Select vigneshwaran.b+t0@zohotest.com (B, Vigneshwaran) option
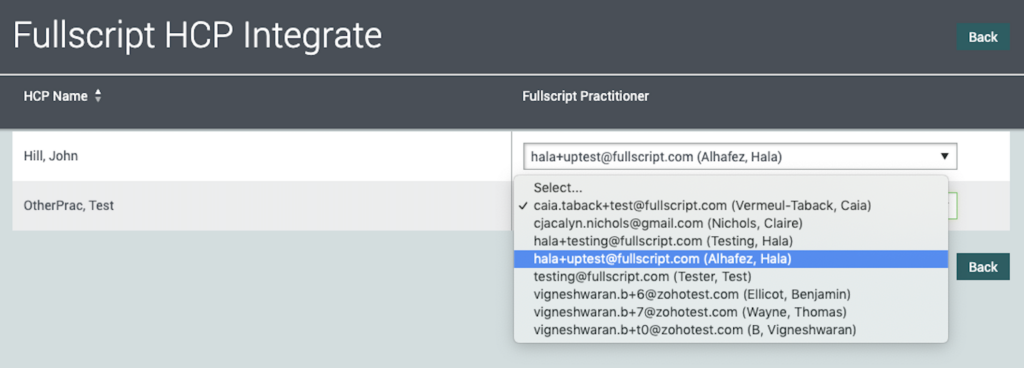 731,330
